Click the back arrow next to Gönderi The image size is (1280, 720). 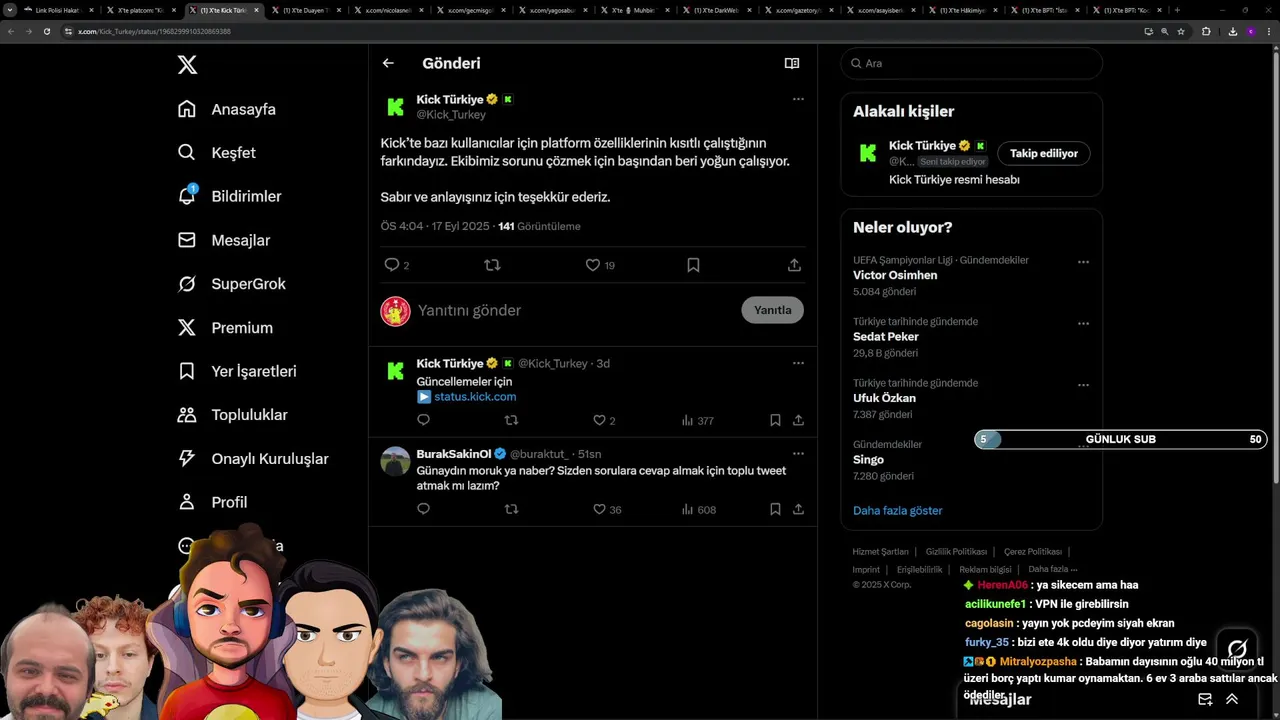(388, 63)
